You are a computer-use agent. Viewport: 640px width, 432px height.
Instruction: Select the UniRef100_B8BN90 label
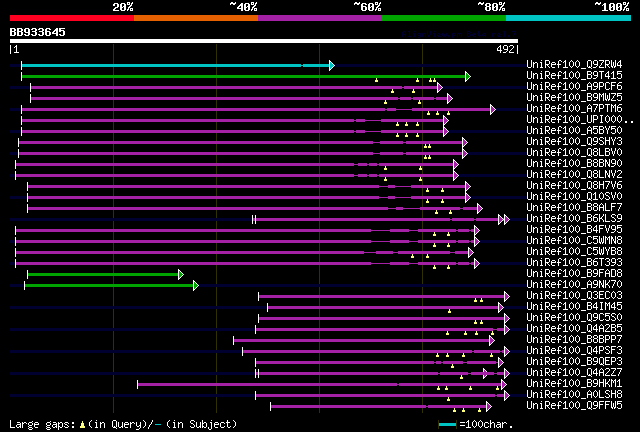[x=574, y=164]
